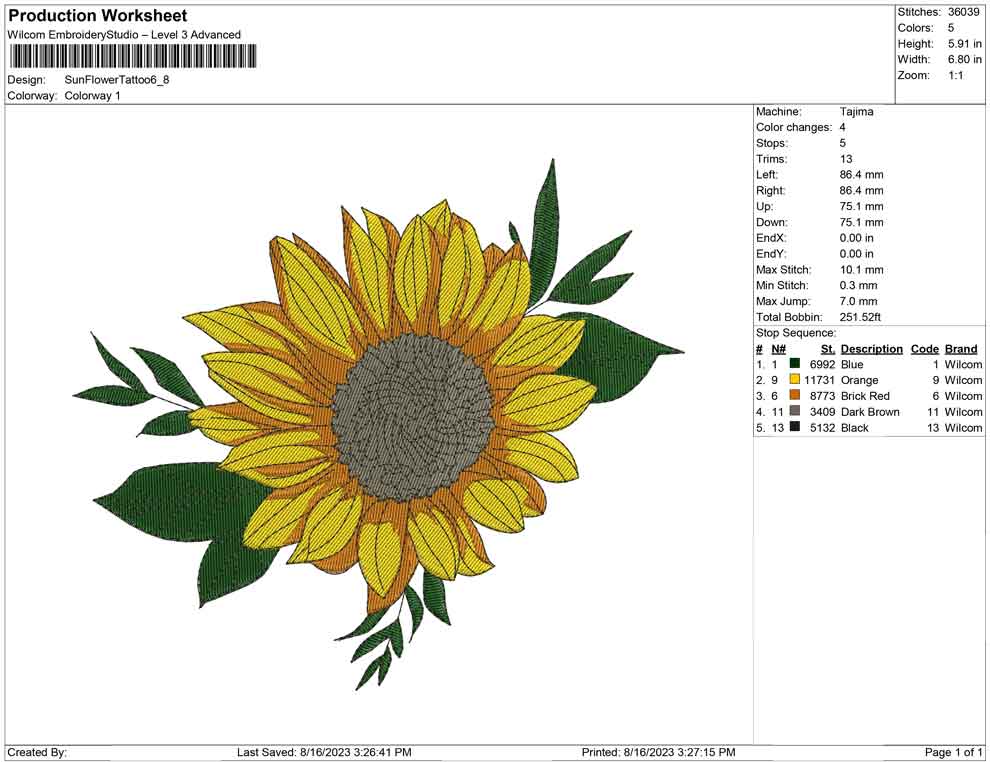Click the Brick Red color chip
990x762 pixels.
click(794, 396)
